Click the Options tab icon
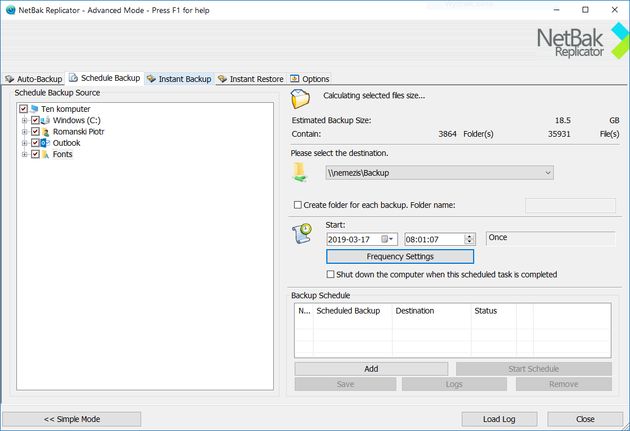Viewport: 630px width, 431px height. click(295, 78)
